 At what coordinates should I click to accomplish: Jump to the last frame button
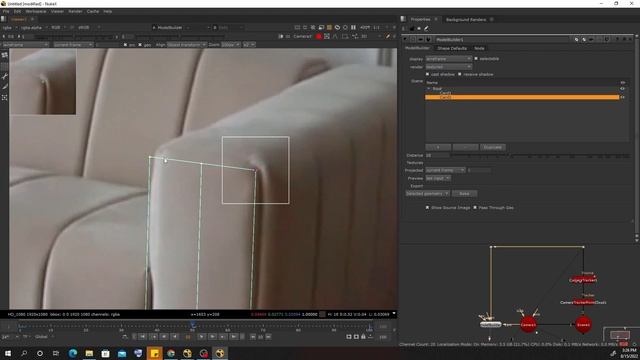234,337
